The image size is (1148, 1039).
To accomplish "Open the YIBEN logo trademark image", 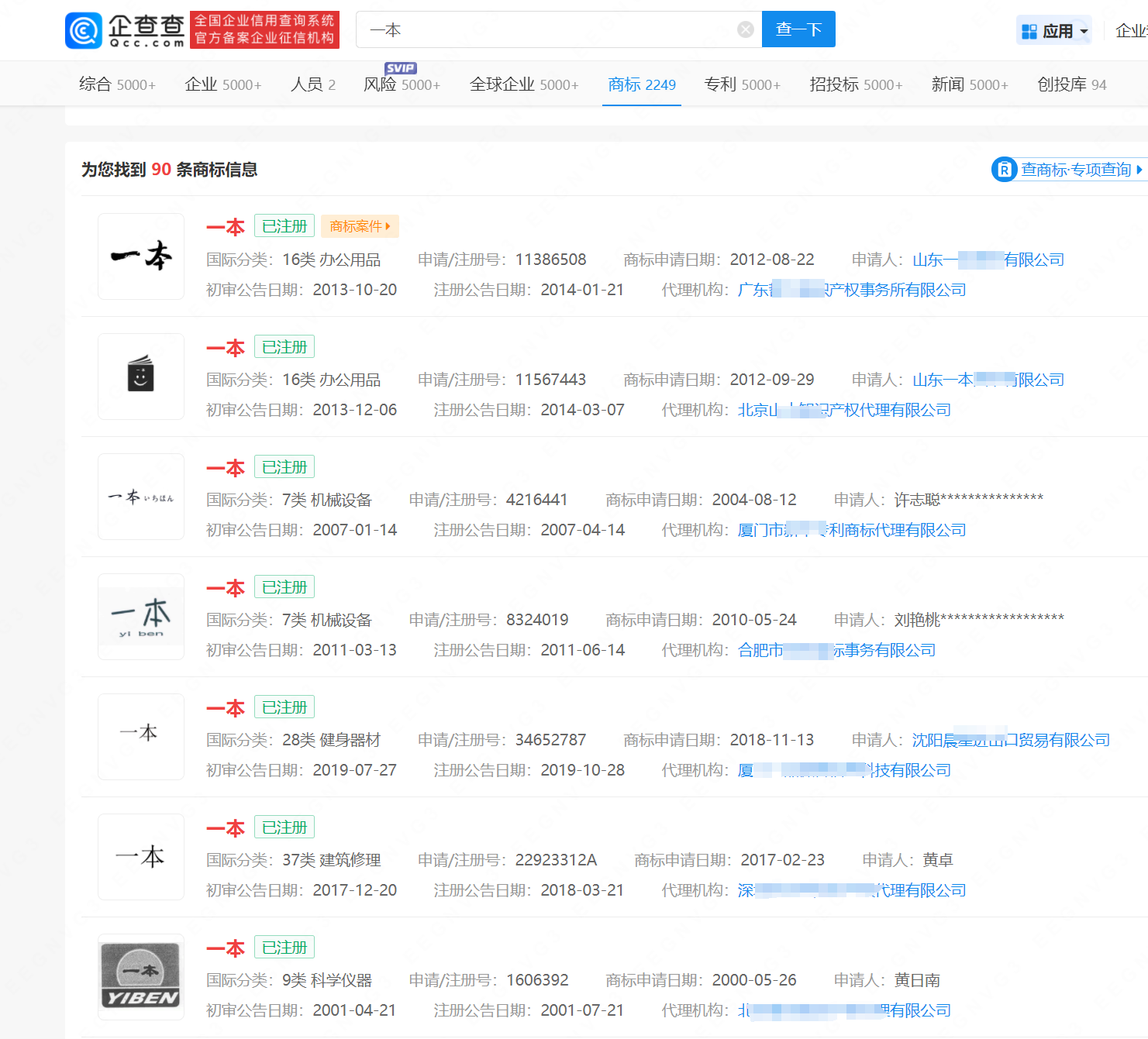I will coord(141,977).
